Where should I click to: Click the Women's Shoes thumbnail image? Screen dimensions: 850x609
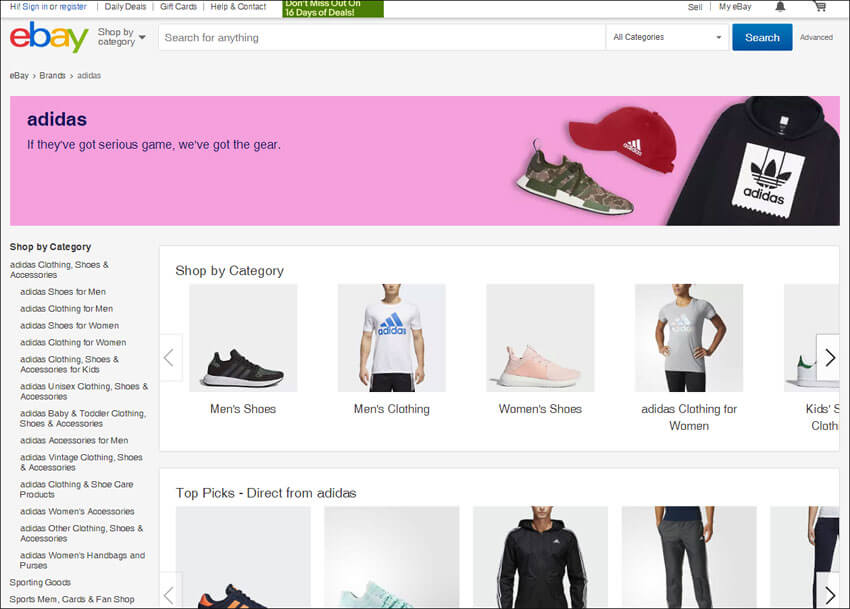click(x=540, y=338)
